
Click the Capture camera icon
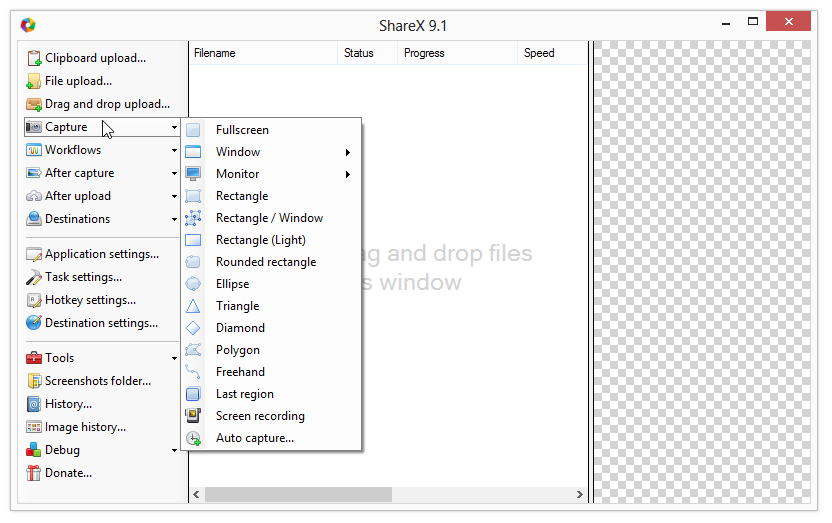coord(34,127)
